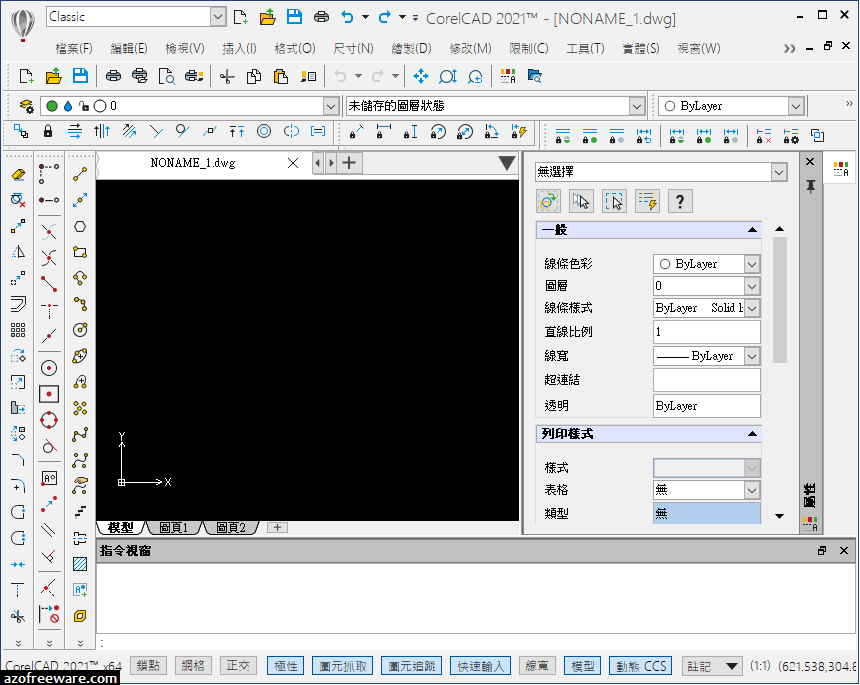Expand the 線條樣式 linestyle dropdown
The image size is (860, 685).
click(753, 307)
